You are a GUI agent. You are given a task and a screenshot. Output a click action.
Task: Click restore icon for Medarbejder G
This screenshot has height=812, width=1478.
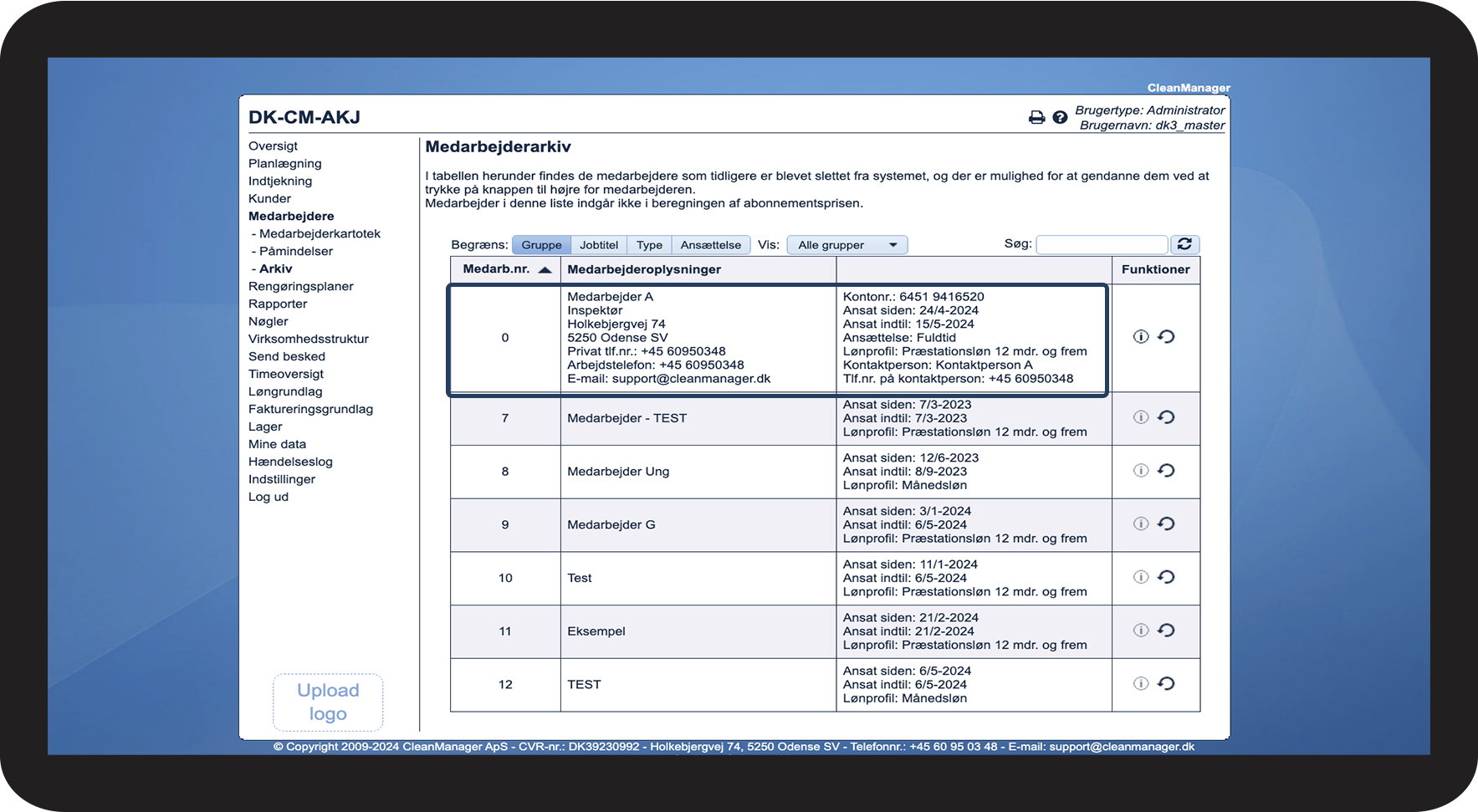1166,524
